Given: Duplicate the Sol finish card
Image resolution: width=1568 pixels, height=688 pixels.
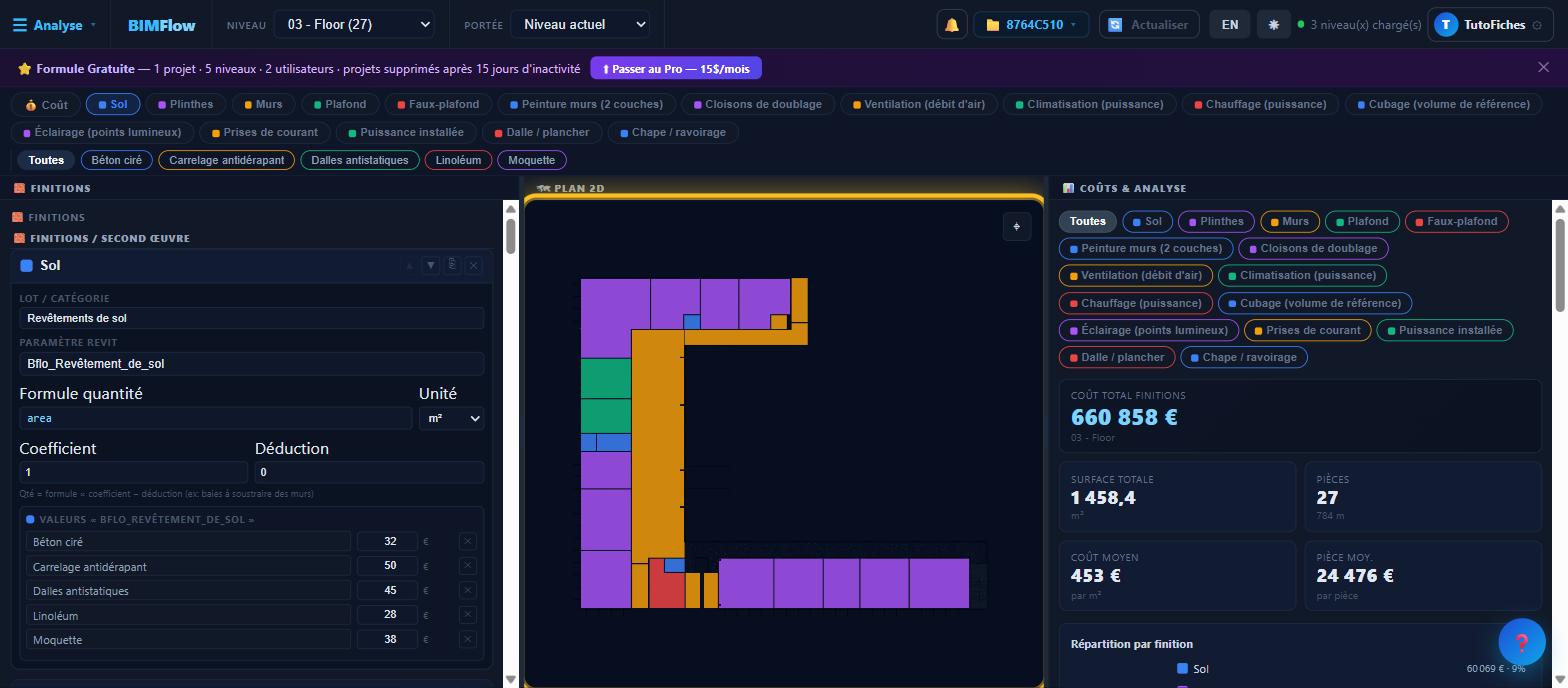Looking at the screenshot, I should (452, 265).
